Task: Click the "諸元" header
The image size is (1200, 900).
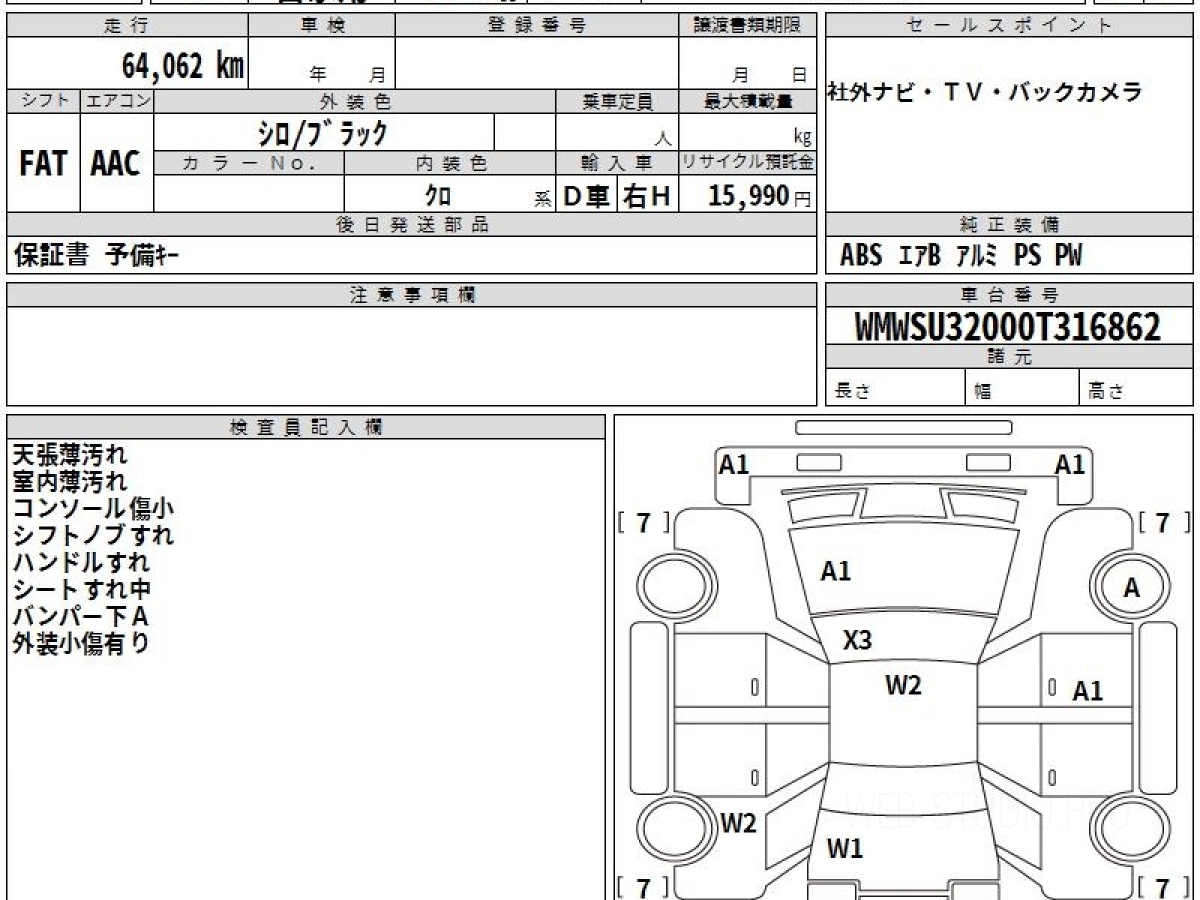Action: [x=1009, y=357]
